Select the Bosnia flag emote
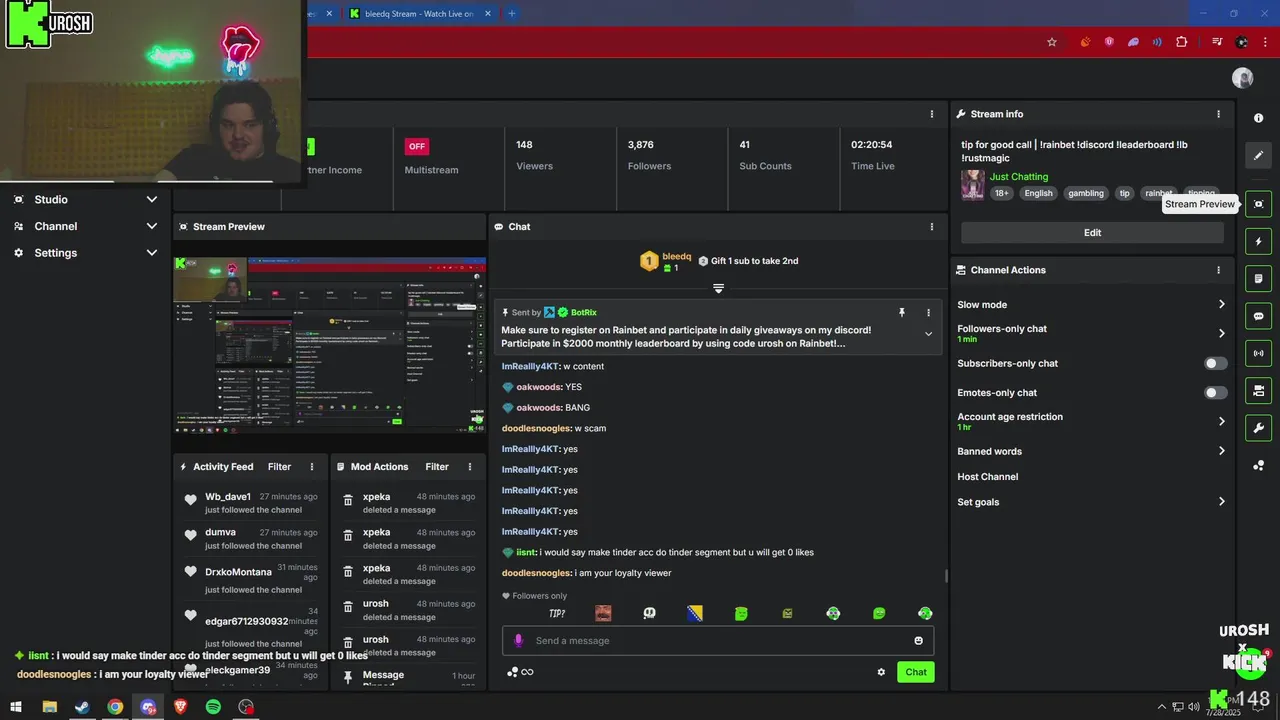The width and height of the screenshot is (1280, 720). pyautogui.click(x=695, y=613)
